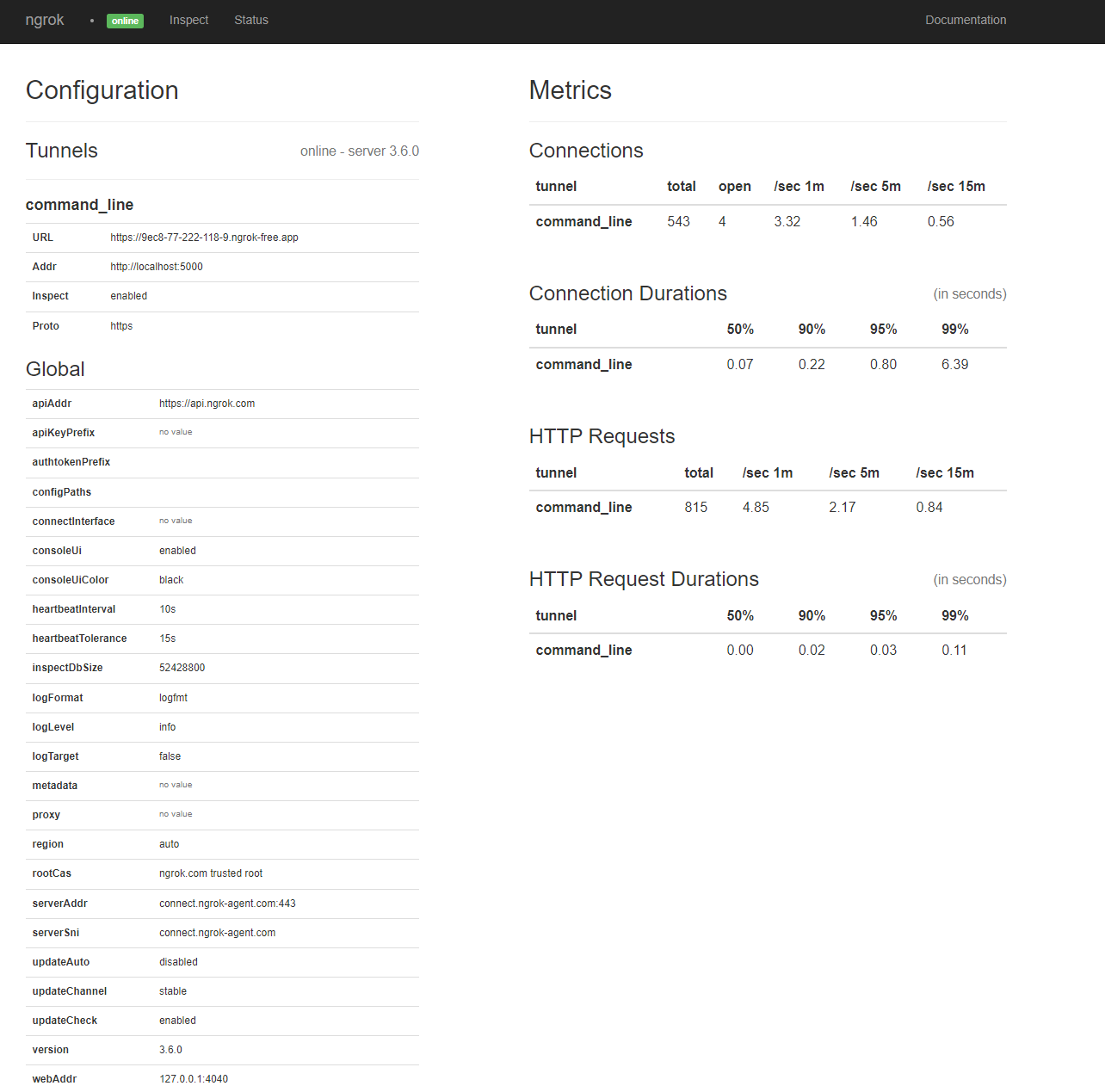Click the webAddr value 127.0.0.1:4040

194,1079
